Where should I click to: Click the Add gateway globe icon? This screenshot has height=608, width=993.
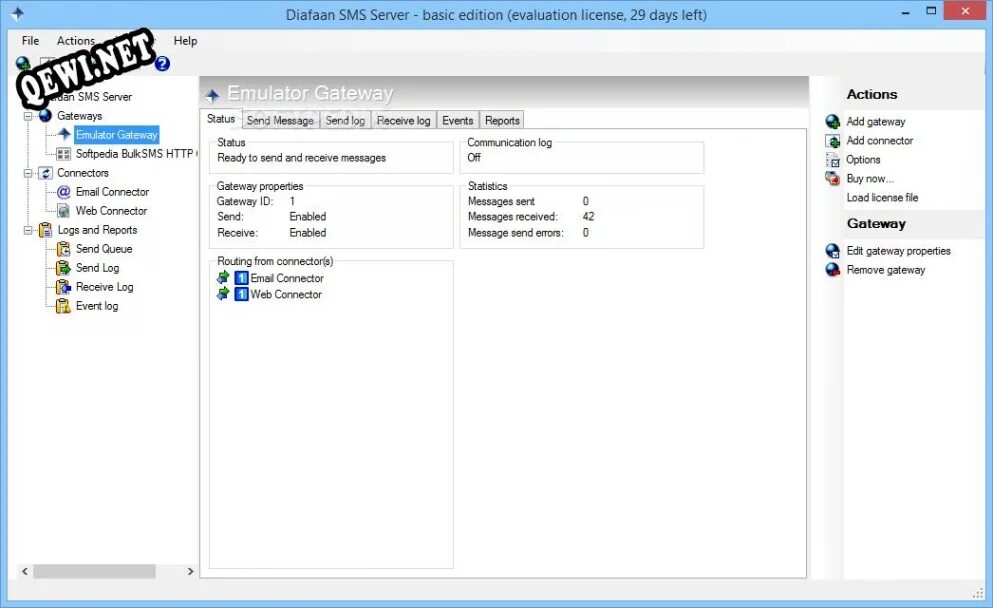[833, 122]
